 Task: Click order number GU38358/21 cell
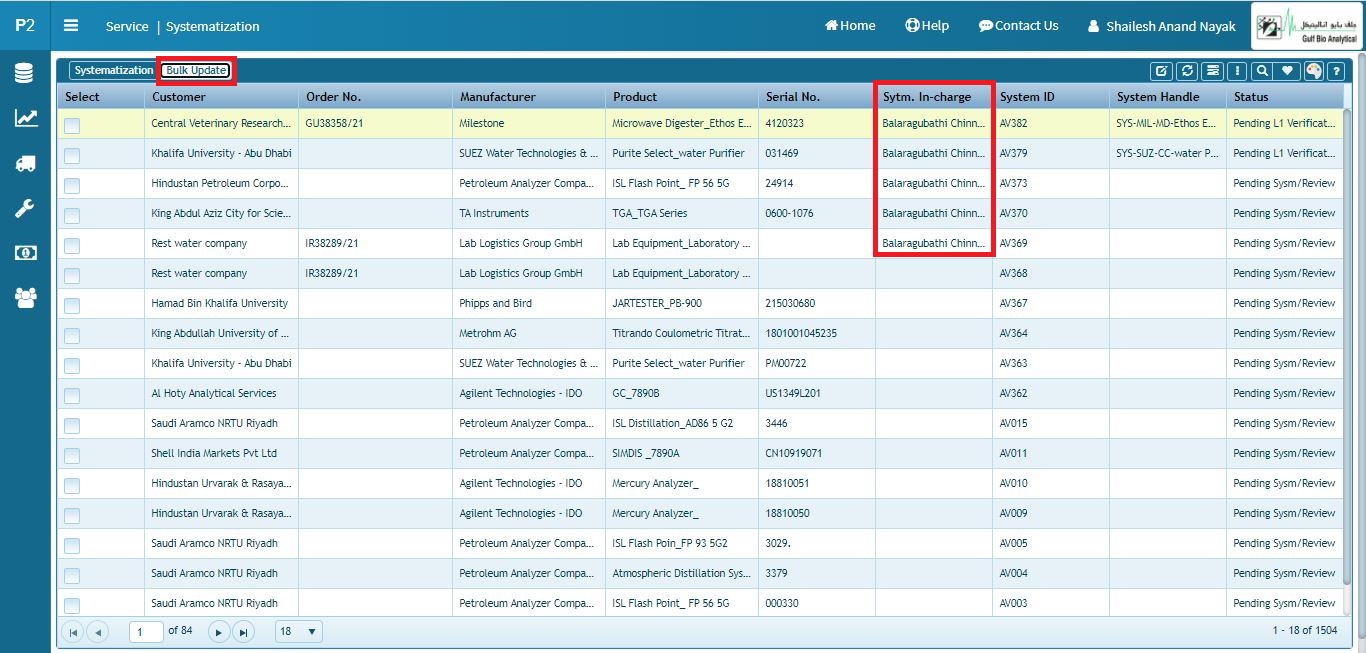pyautogui.click(x=375, y=124)
